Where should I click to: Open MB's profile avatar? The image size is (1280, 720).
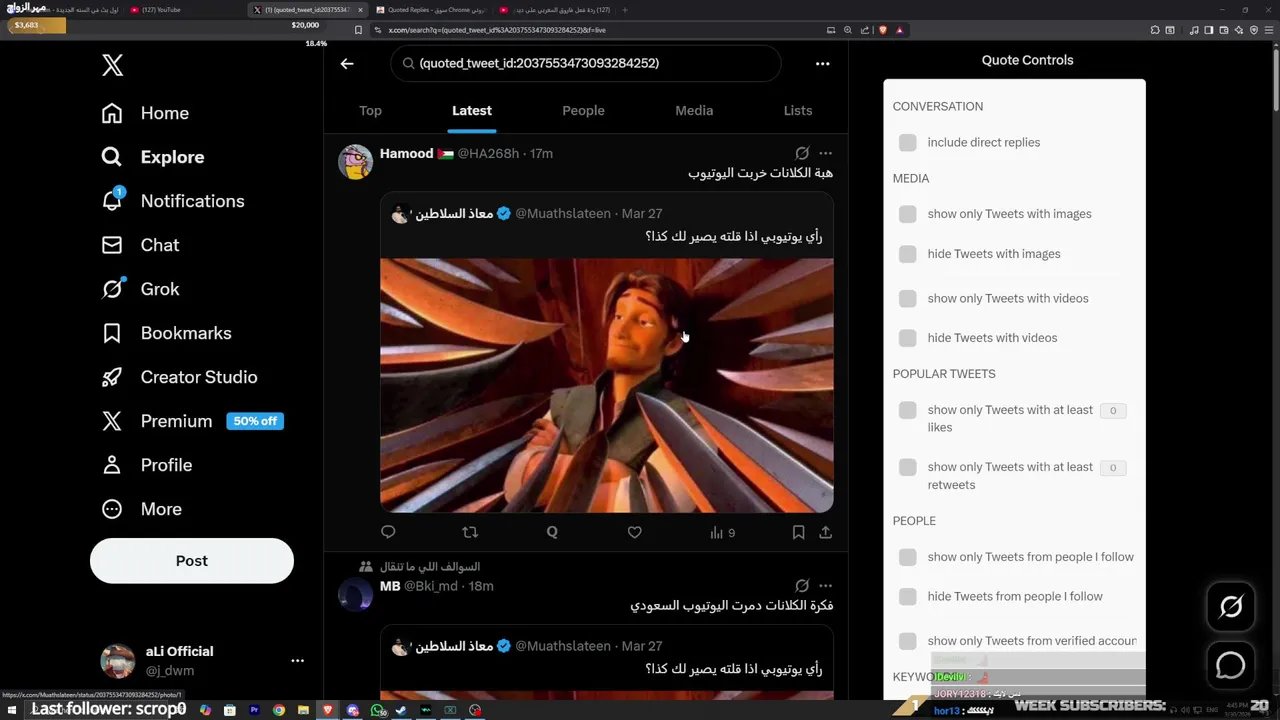[x=355, y=594]
